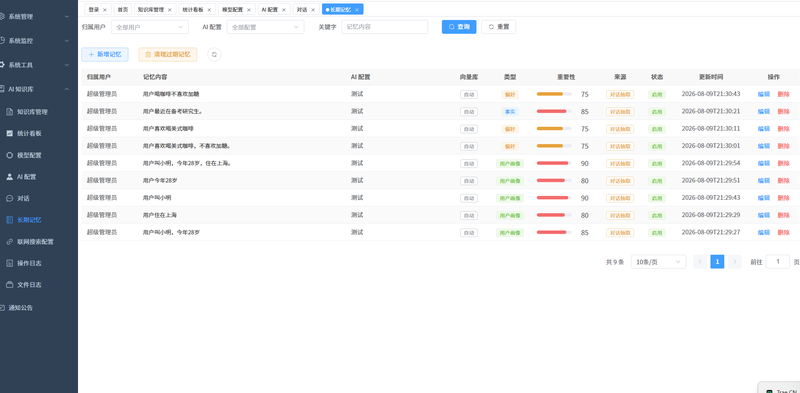Select page 1 in the pagination
This screenshot has width=800, height=393.
[717, 262]
